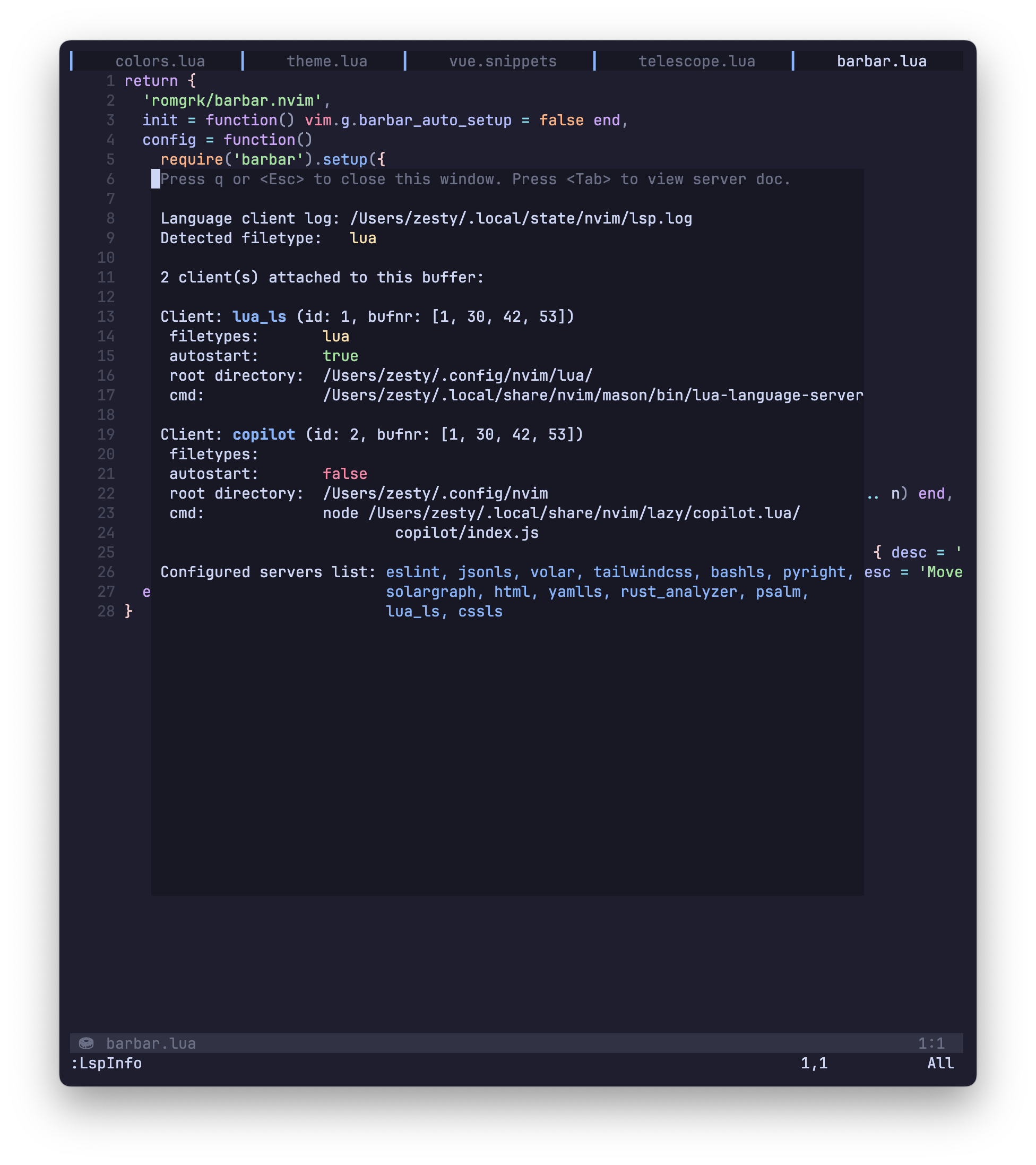Switch to telescope.lua tab
The width and height of the screenshot is (1036, 1165).
point(696,61)
